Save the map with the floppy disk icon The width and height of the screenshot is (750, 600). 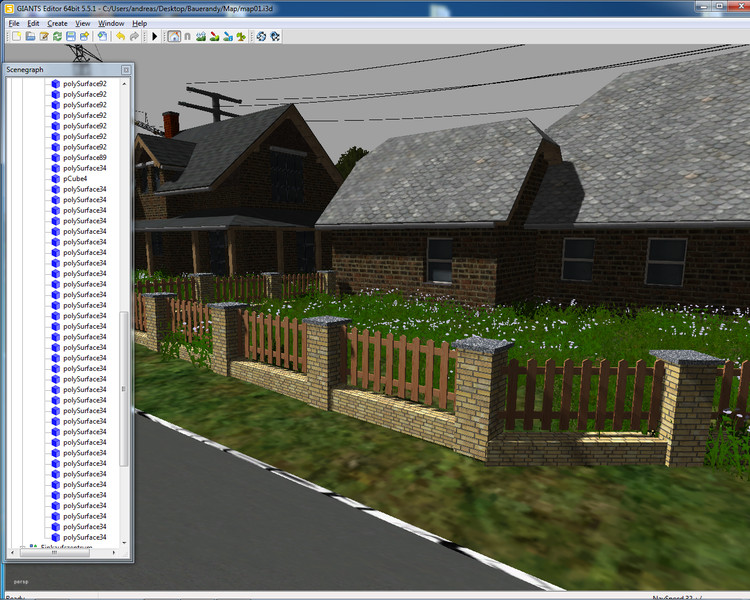(x=70, y=36)
